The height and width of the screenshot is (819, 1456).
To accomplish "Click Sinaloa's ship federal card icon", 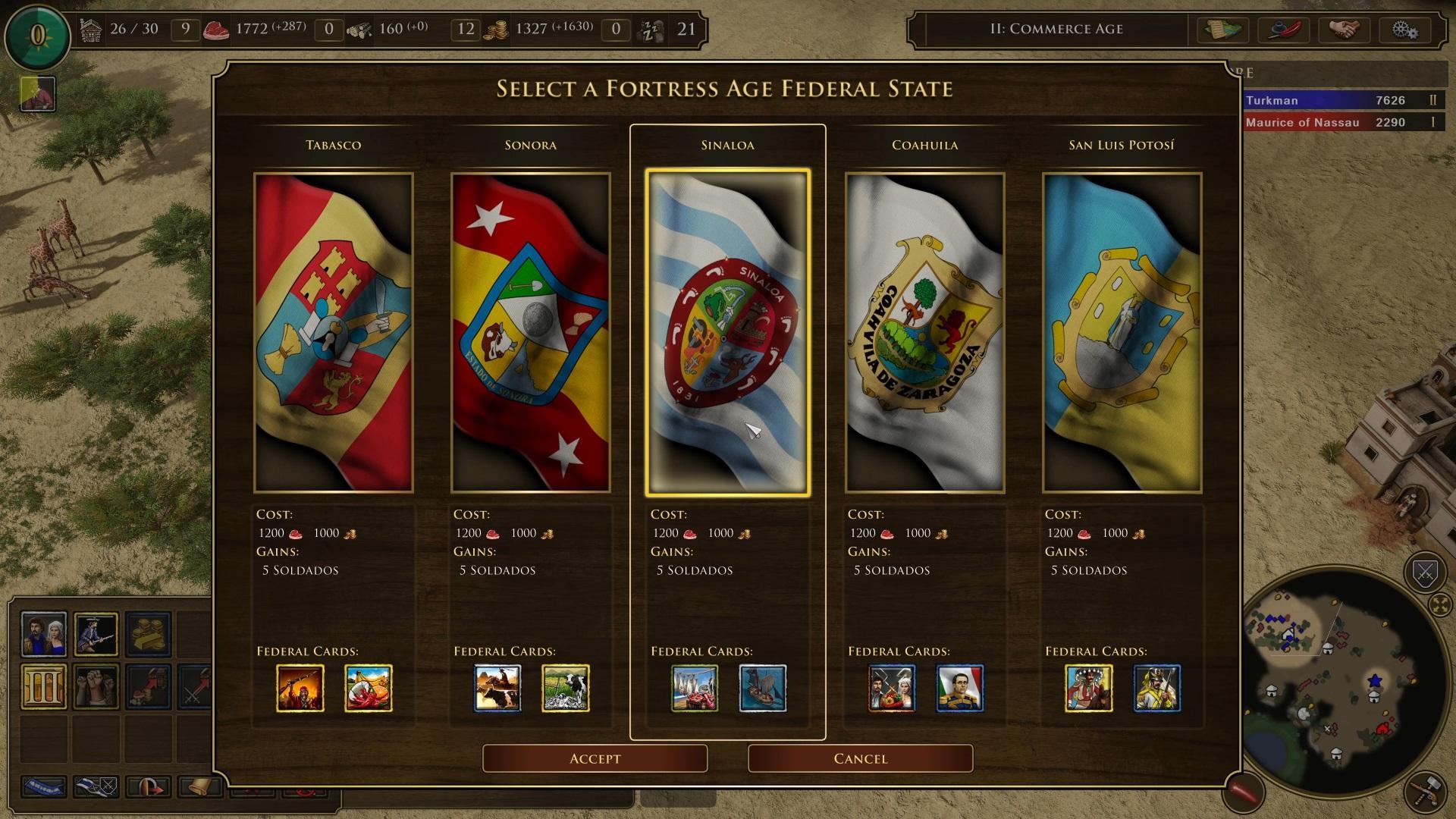I will 763,688.
